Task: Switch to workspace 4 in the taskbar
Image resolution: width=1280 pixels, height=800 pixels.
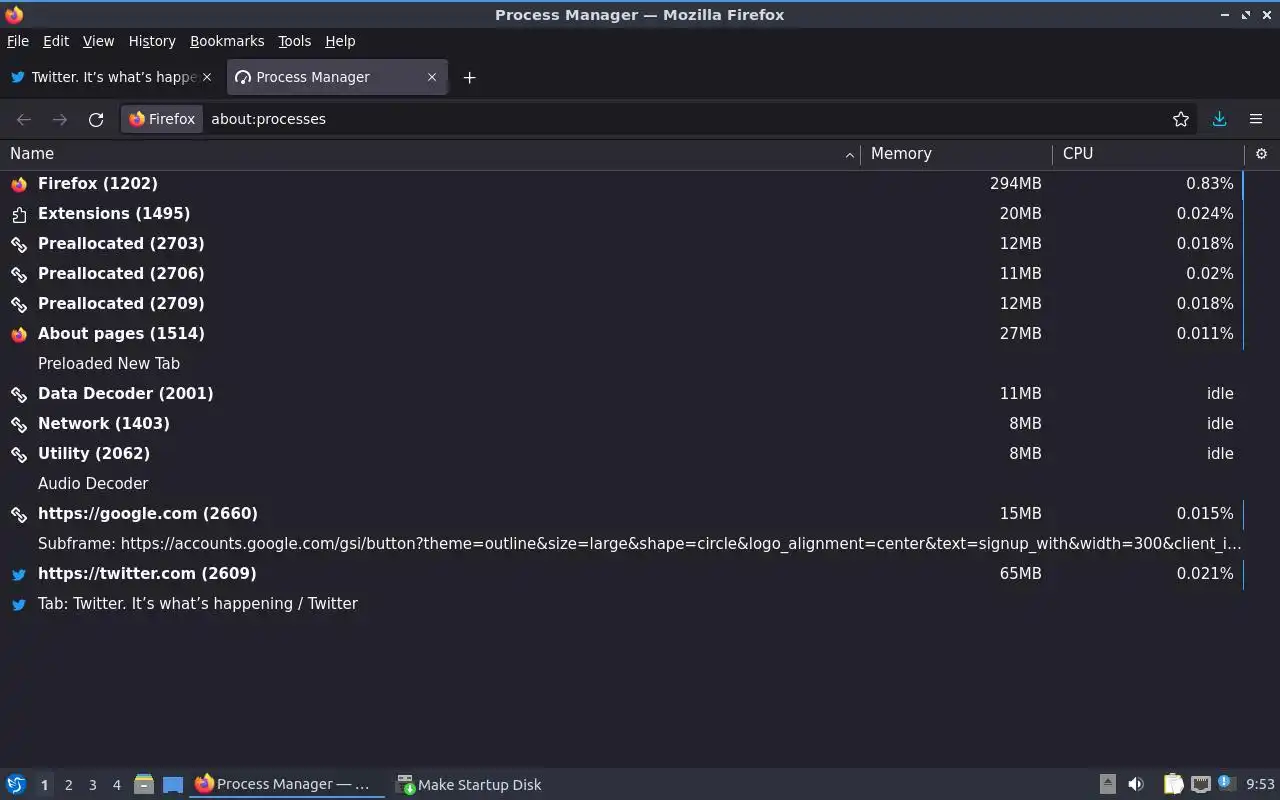Action: [x=116, y=785]
